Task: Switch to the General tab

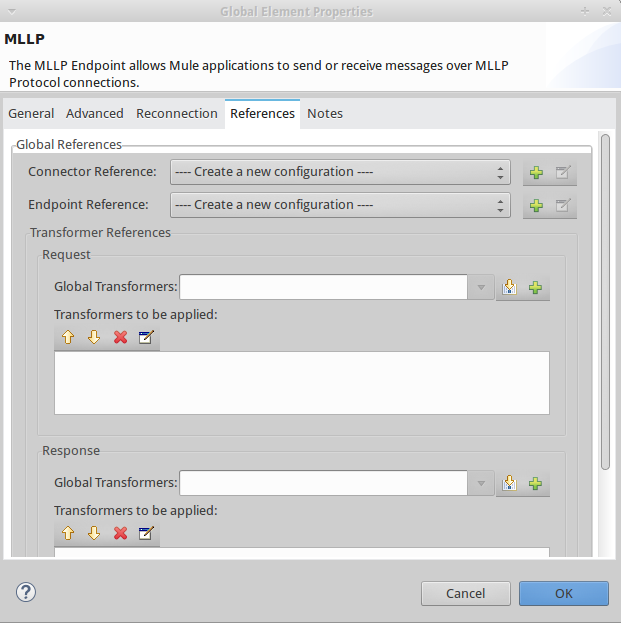Action: (x=31, y=114)
